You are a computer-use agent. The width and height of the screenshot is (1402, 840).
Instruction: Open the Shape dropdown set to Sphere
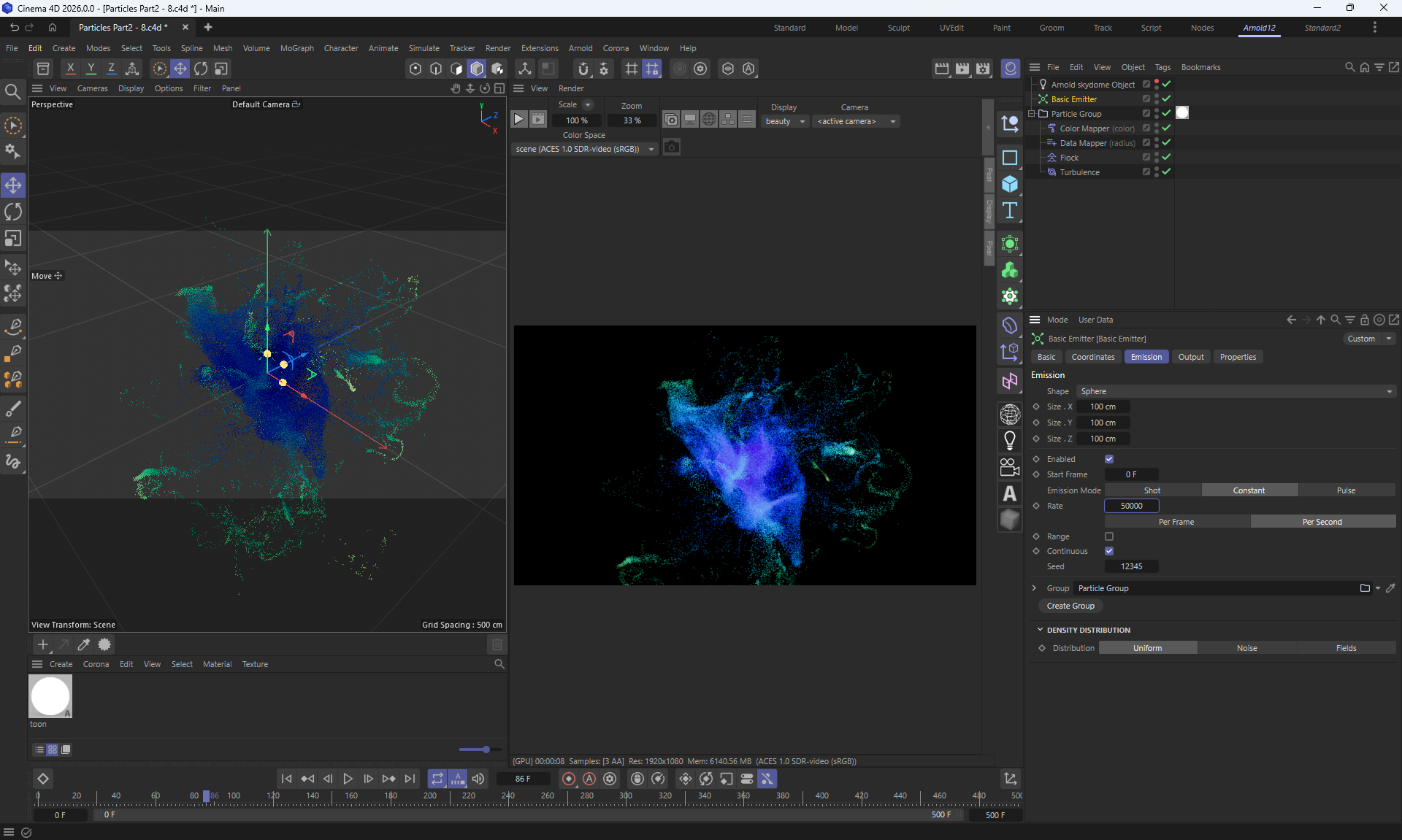point(1236,391)
